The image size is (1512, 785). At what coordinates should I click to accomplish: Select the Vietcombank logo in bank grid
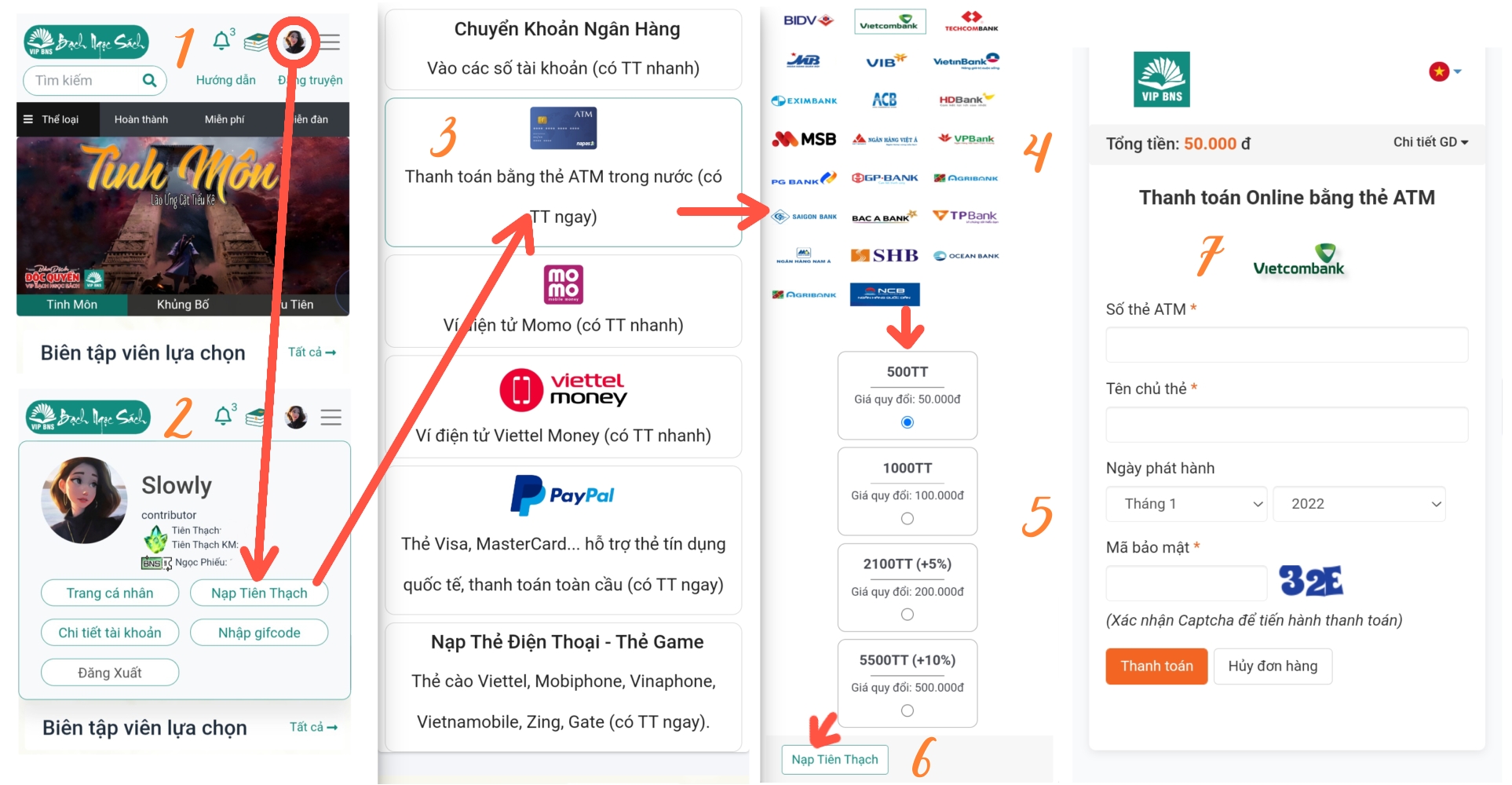(890, 21)
